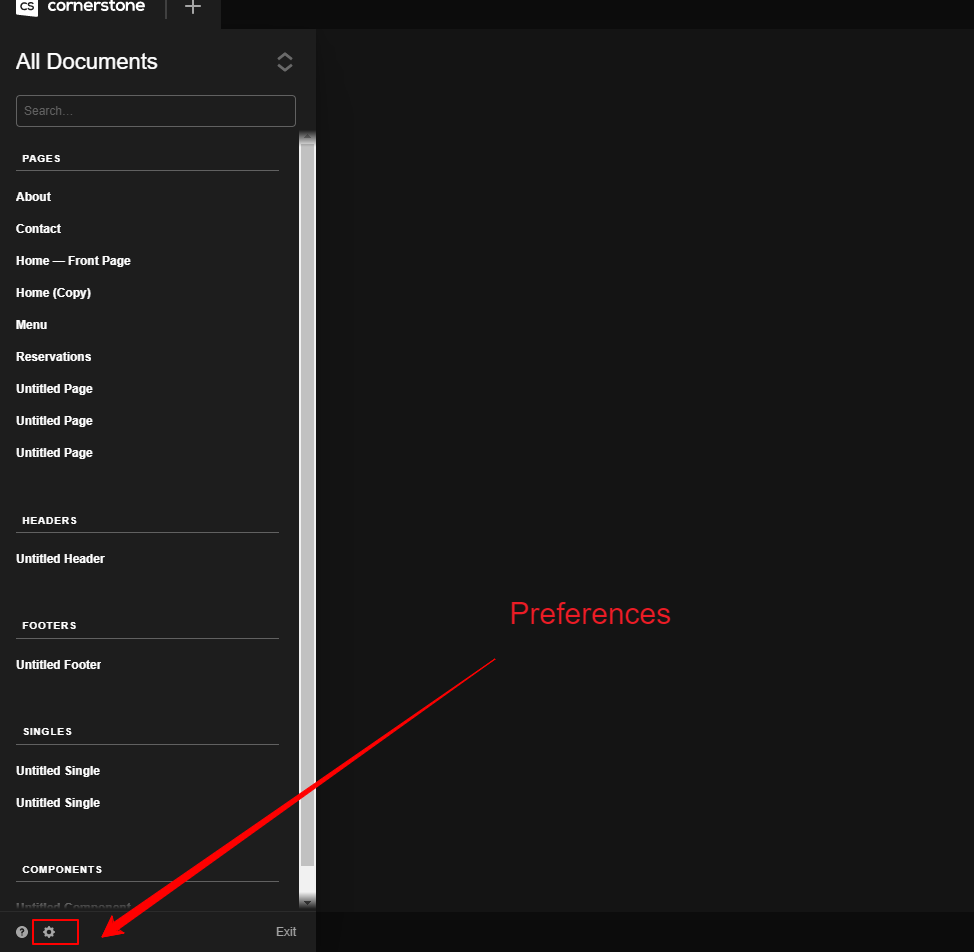Open the Contact page
The height and width of the screenshot is (952, 974).
click(x=38, y=229)
